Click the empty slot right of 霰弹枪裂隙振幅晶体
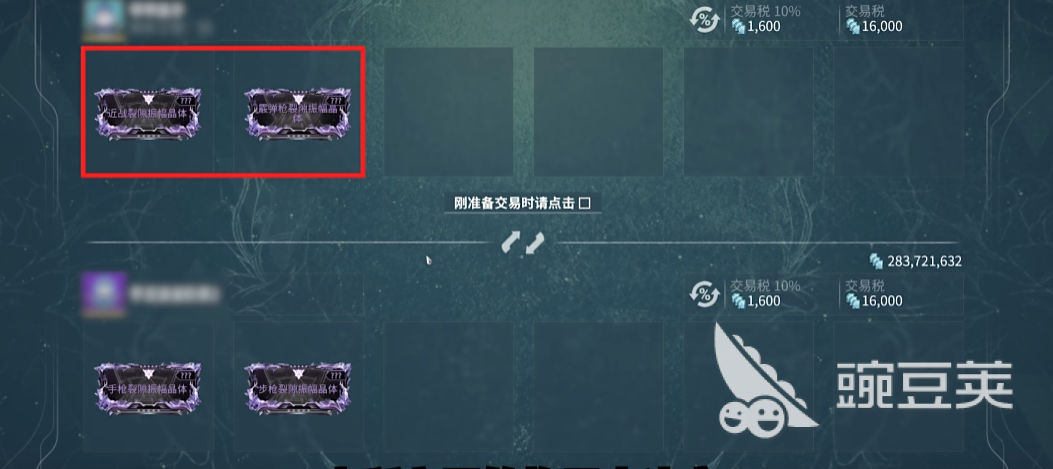Viewport: 1053px width, 469px height. tap(449, 111)
